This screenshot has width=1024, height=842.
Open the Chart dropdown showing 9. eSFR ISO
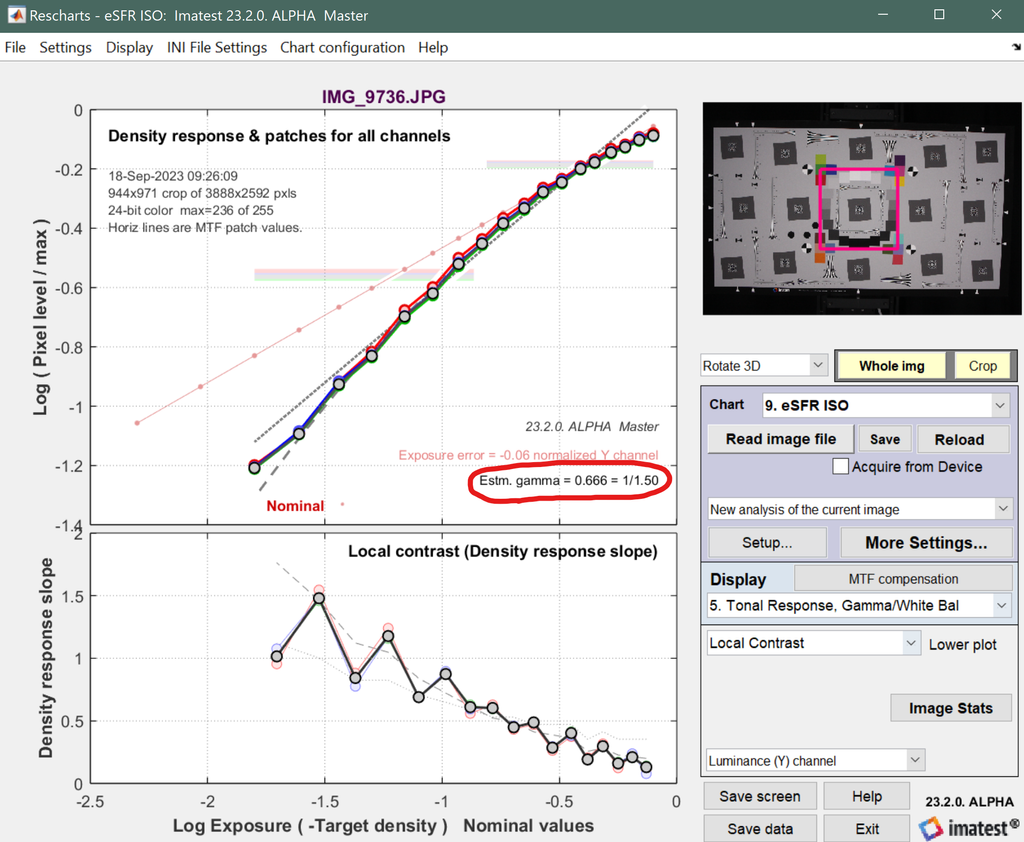coord(885,405)
